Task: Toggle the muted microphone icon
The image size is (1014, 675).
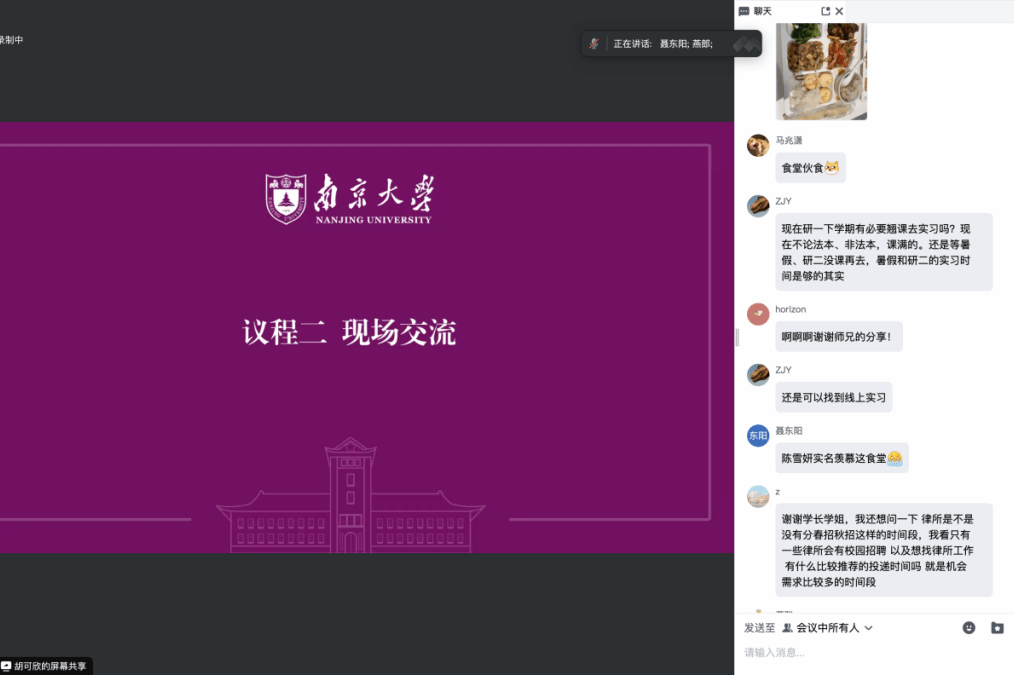Action: pyautogui.click(x=594, y=43)
